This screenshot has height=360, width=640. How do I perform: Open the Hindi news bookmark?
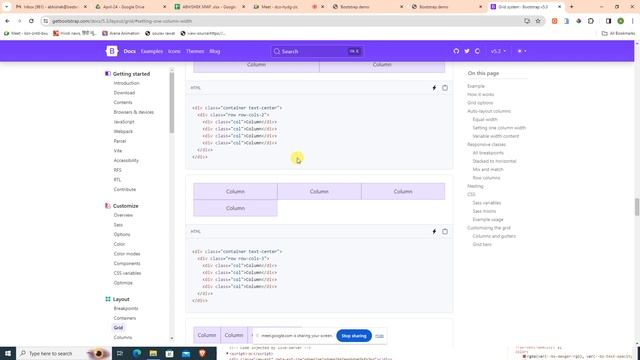point(75,33)
